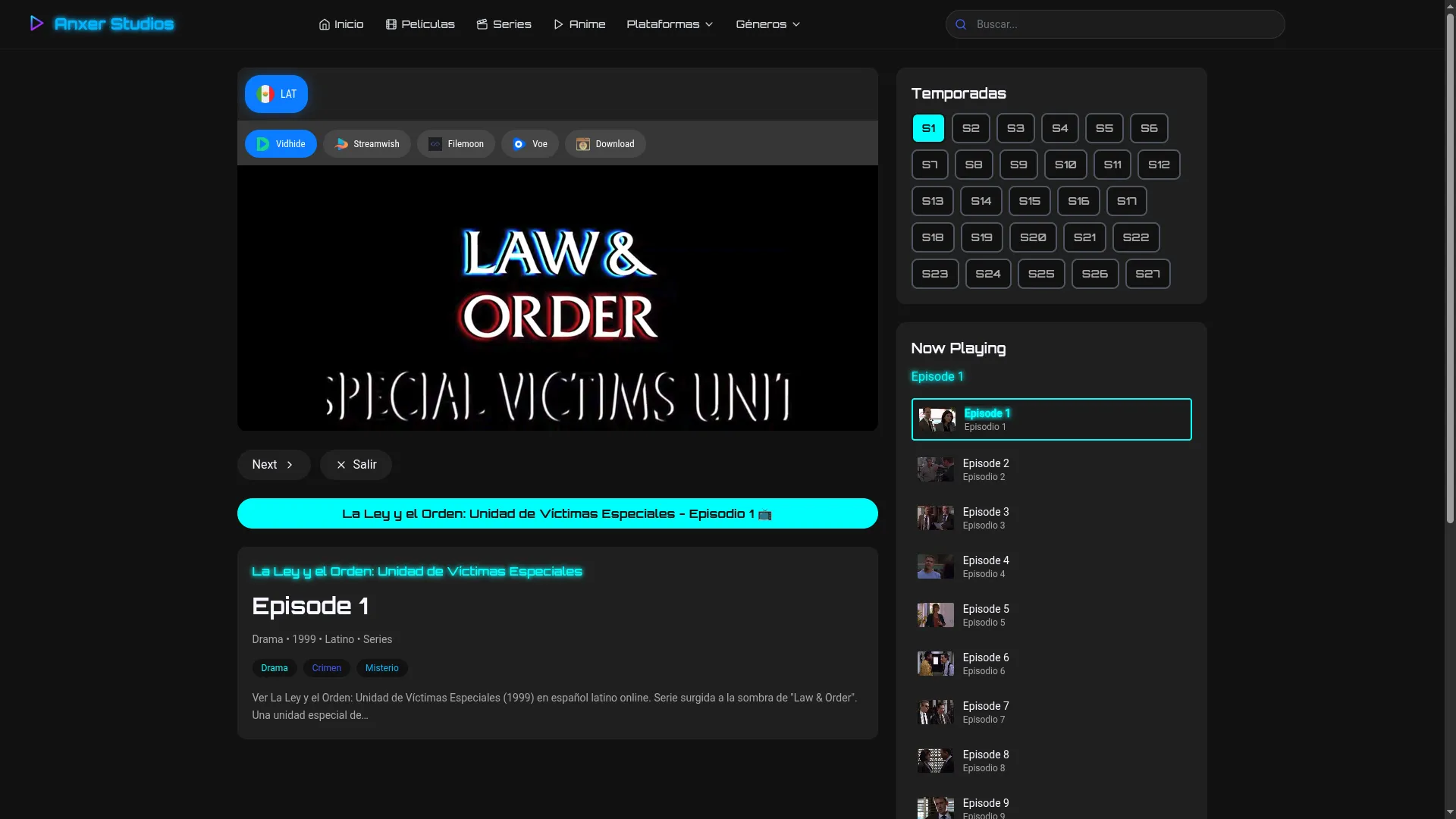Click the Law & Order video player

click(557, 298)
